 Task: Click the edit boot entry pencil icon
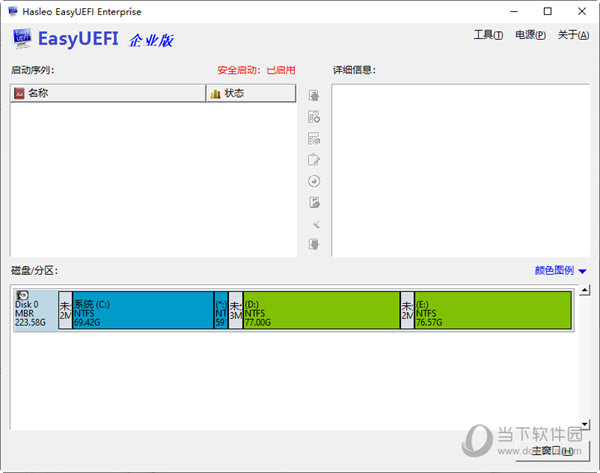pyautogui.click(x=314, y=160)
